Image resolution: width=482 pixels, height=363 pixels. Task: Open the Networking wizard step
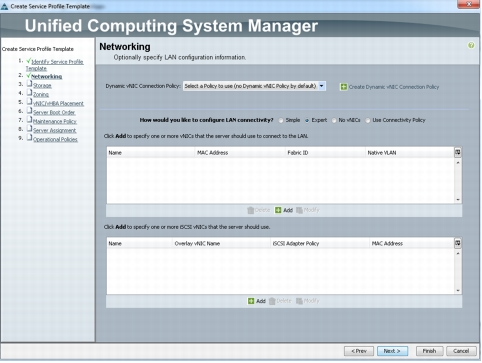tap(47, 76)
